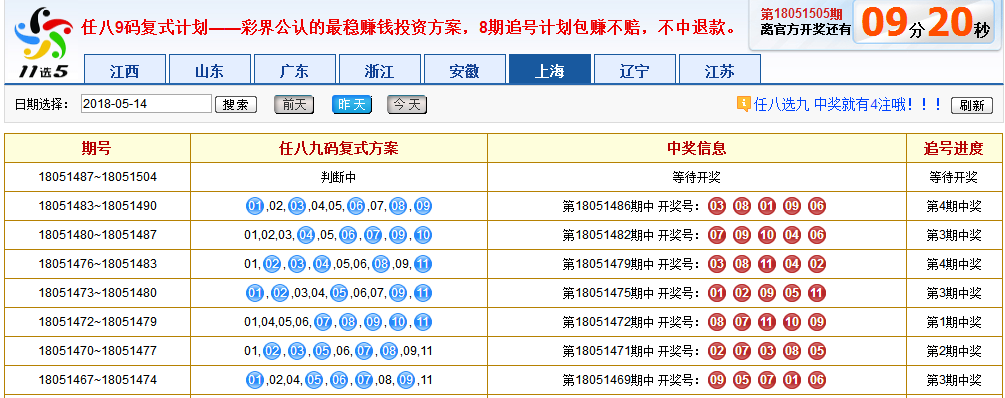
Task: Select period range 18051473~18051480
Action: (97, 293)
